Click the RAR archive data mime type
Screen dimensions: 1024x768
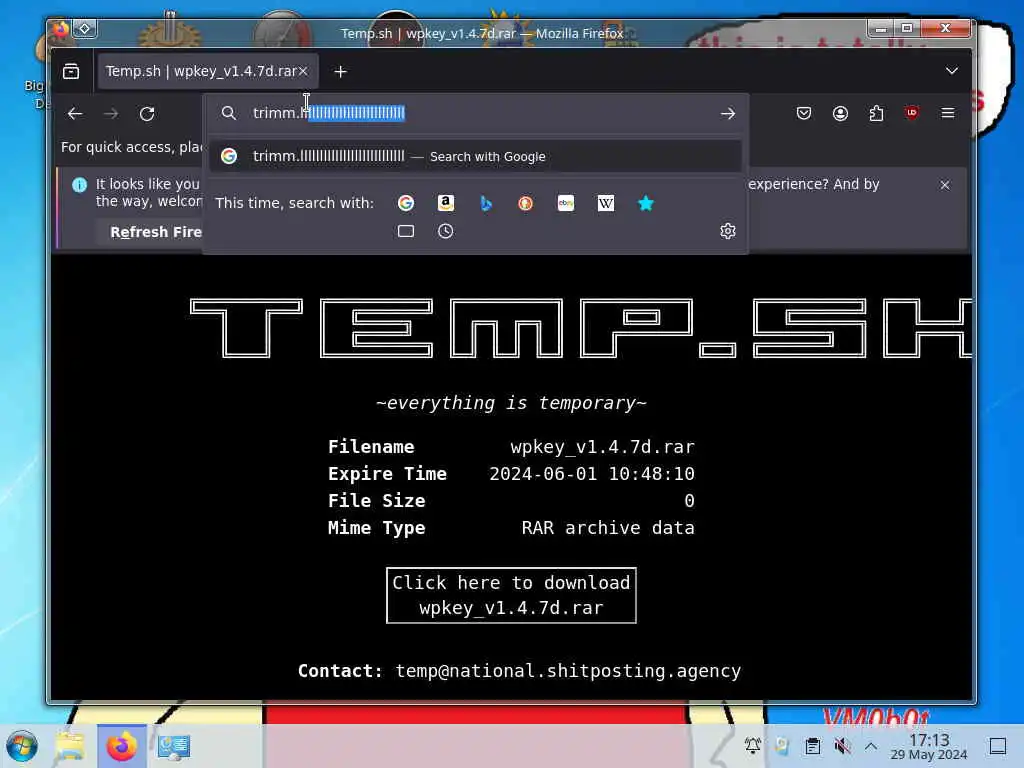pyautogui.click(x=607, y=528)
